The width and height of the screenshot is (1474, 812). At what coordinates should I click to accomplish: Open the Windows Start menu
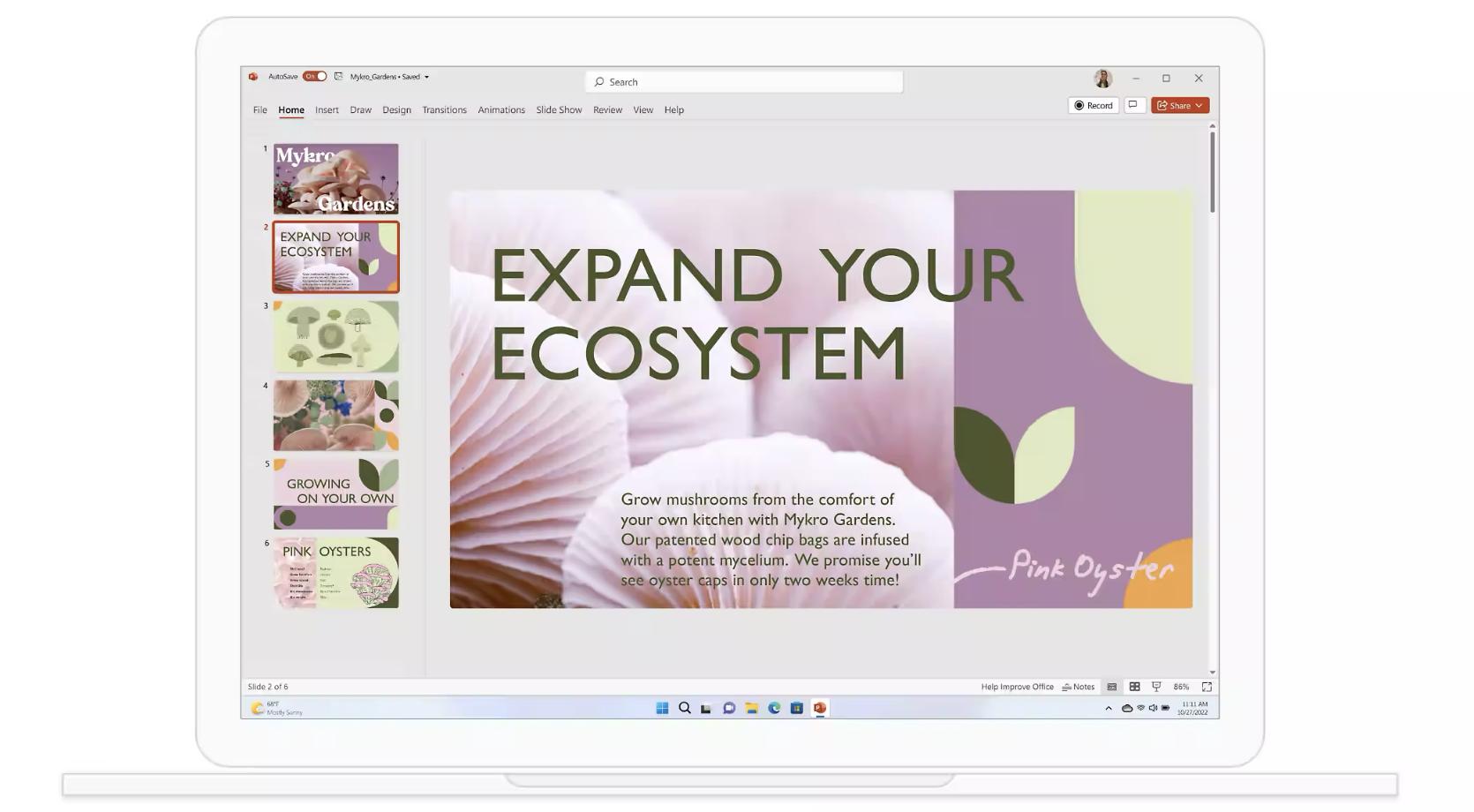pos(662,708)
